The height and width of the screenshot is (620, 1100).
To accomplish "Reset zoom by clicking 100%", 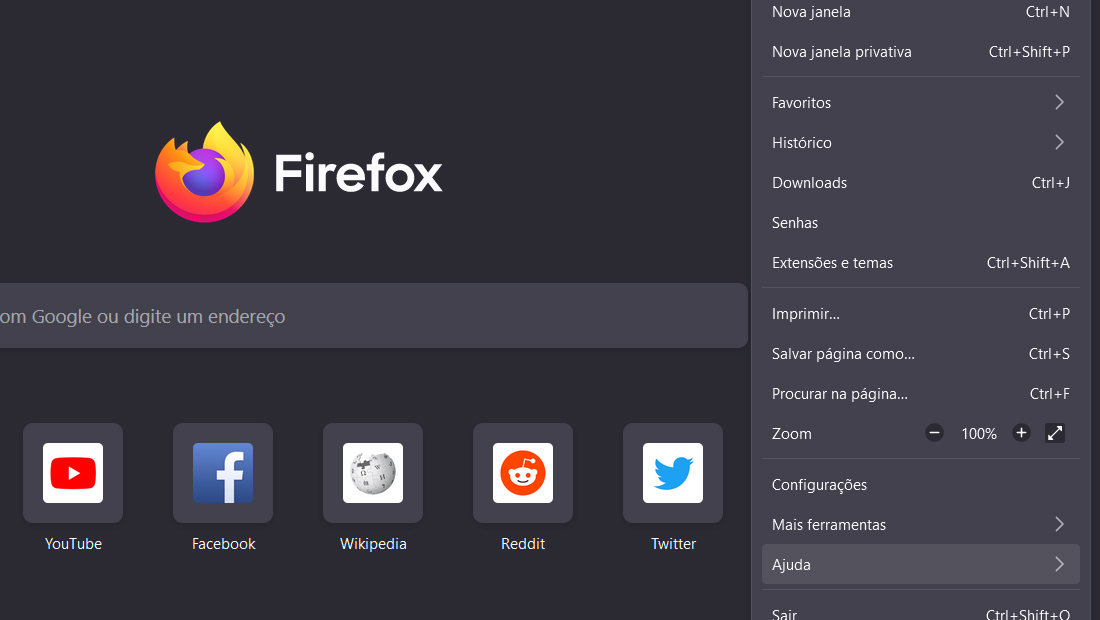I will pos(979,434).
